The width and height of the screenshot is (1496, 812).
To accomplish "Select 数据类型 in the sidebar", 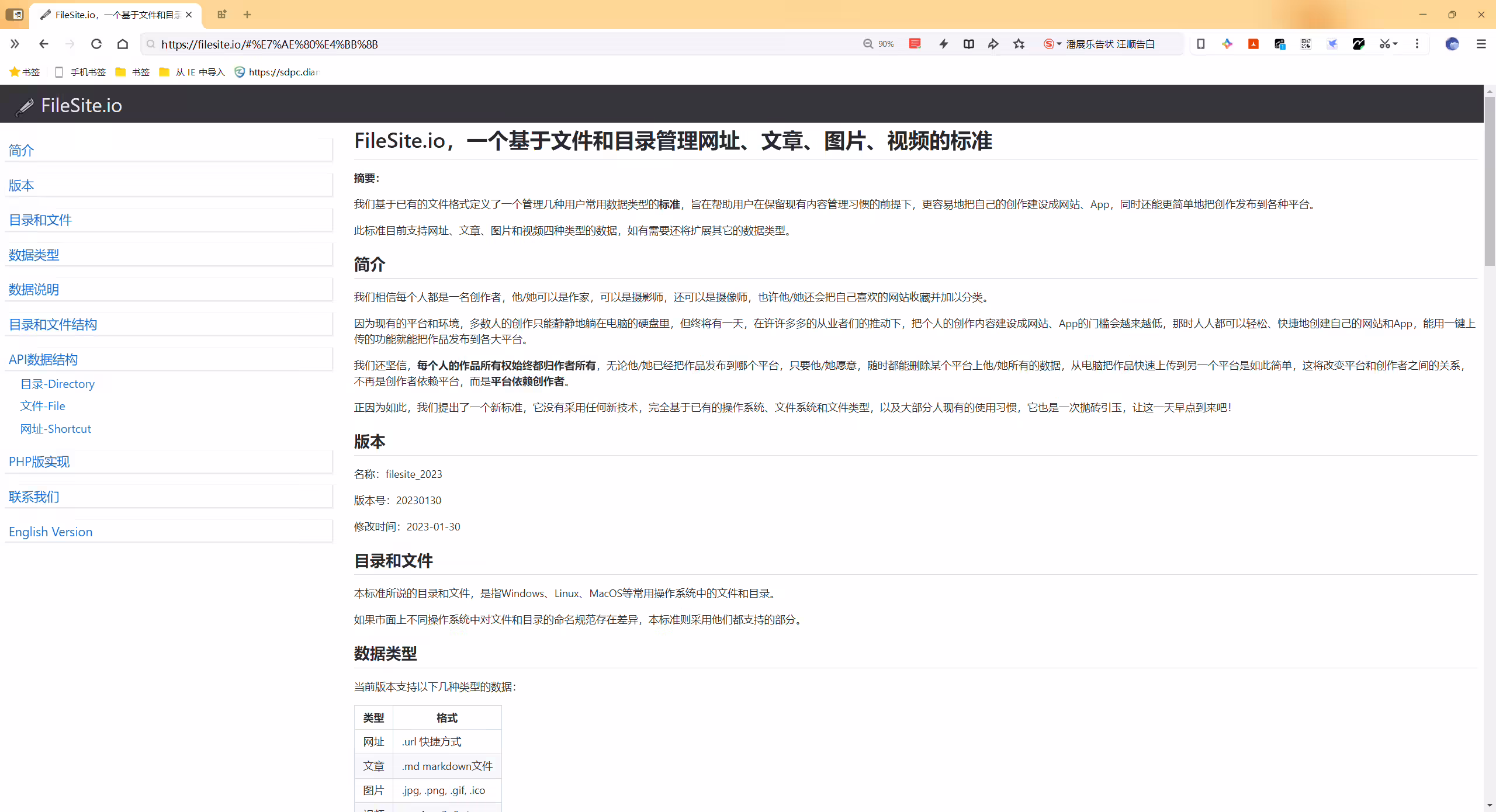I will (34, 255).
